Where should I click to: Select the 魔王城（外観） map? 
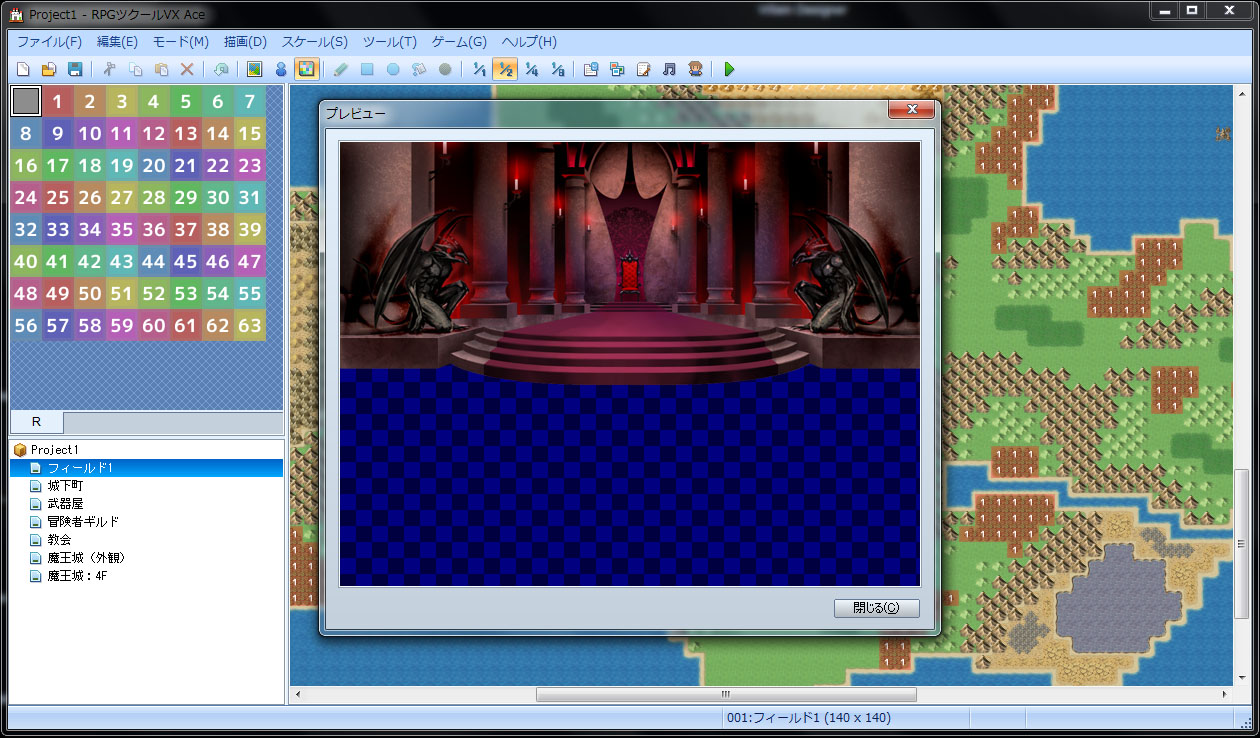click(x=86, y=558)
